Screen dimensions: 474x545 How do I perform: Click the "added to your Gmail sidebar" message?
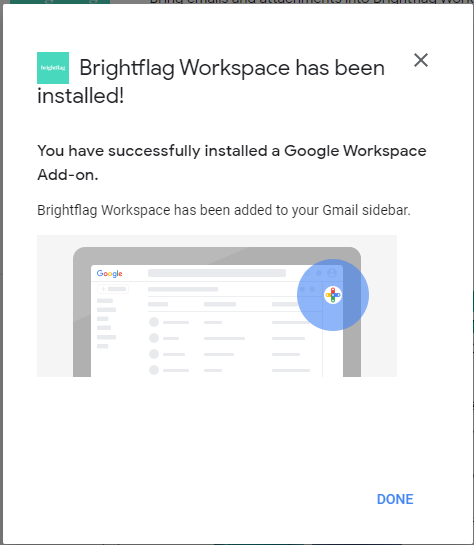(x=224, y=210)
